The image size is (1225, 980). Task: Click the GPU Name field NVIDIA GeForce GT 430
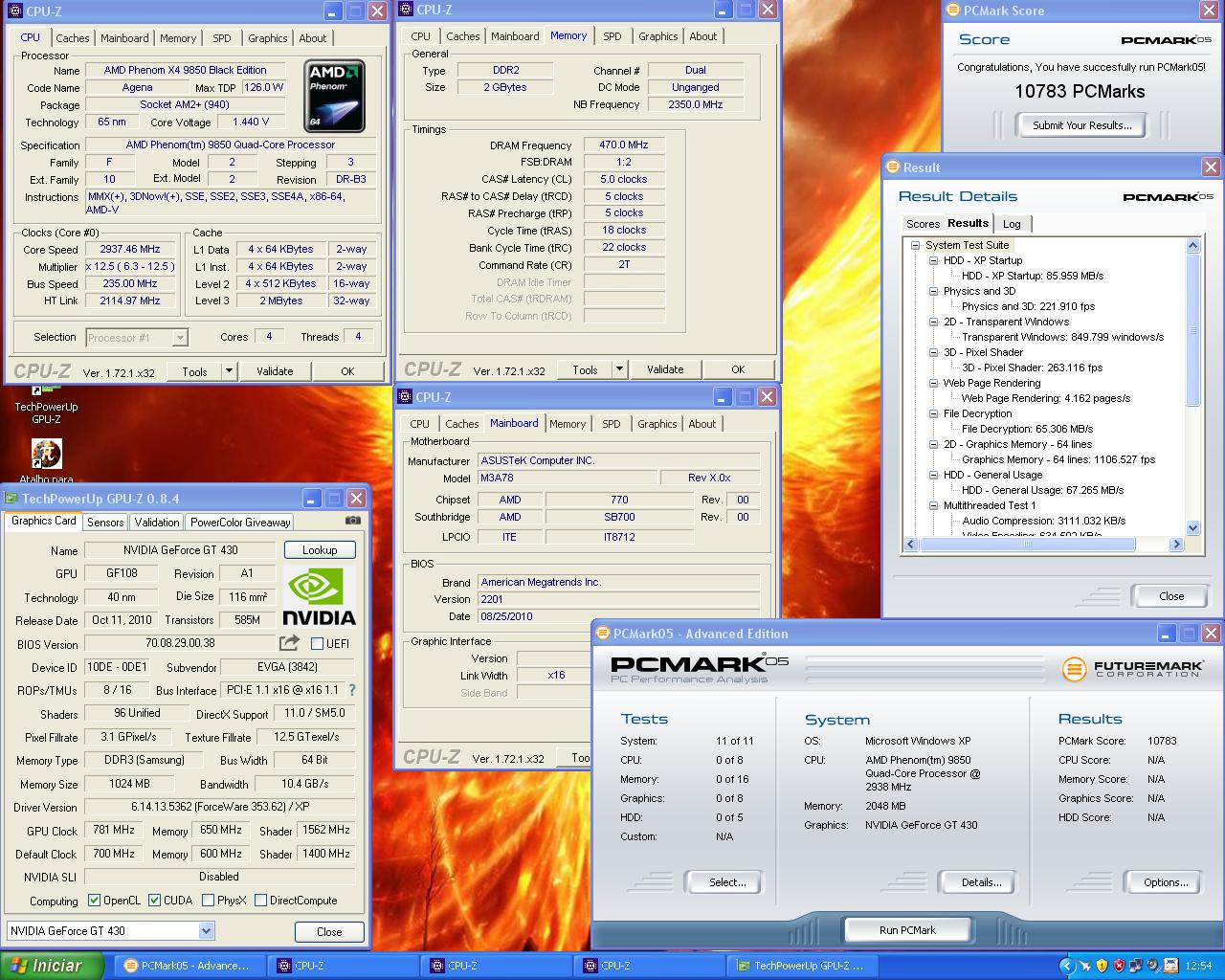(180, 550)
